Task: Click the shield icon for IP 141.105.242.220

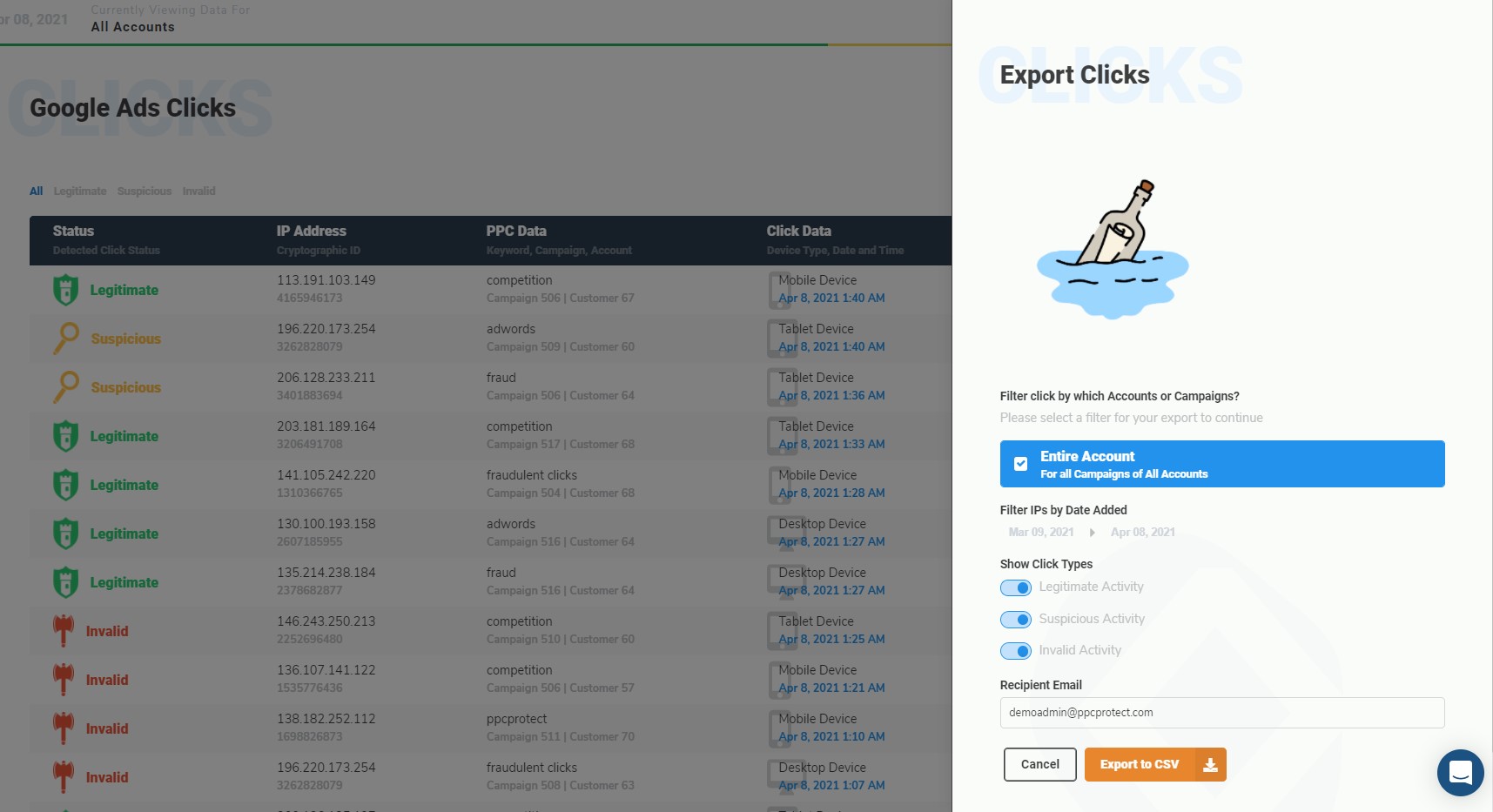Action: [66, 485]
